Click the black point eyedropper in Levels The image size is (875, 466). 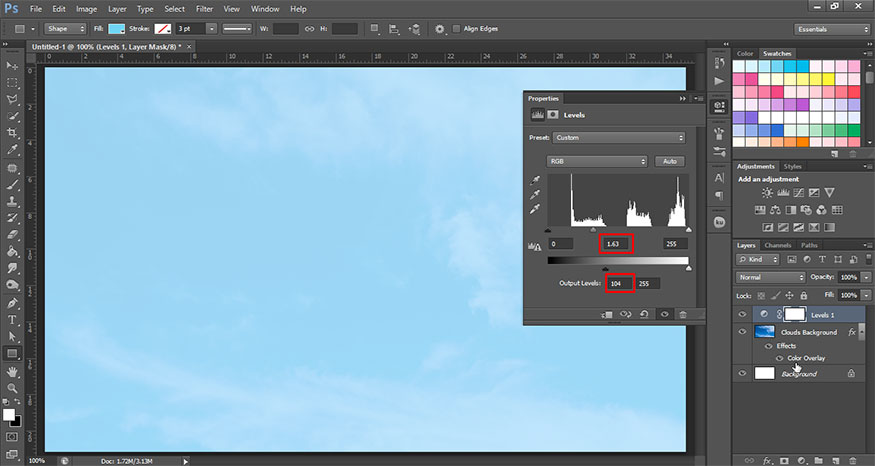point(536,180)
